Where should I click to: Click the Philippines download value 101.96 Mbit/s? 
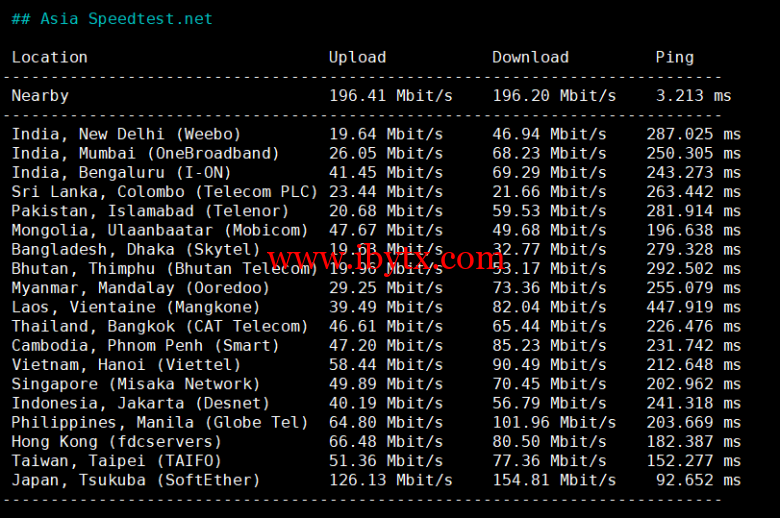pyautogui.click(x=554, y=422)
